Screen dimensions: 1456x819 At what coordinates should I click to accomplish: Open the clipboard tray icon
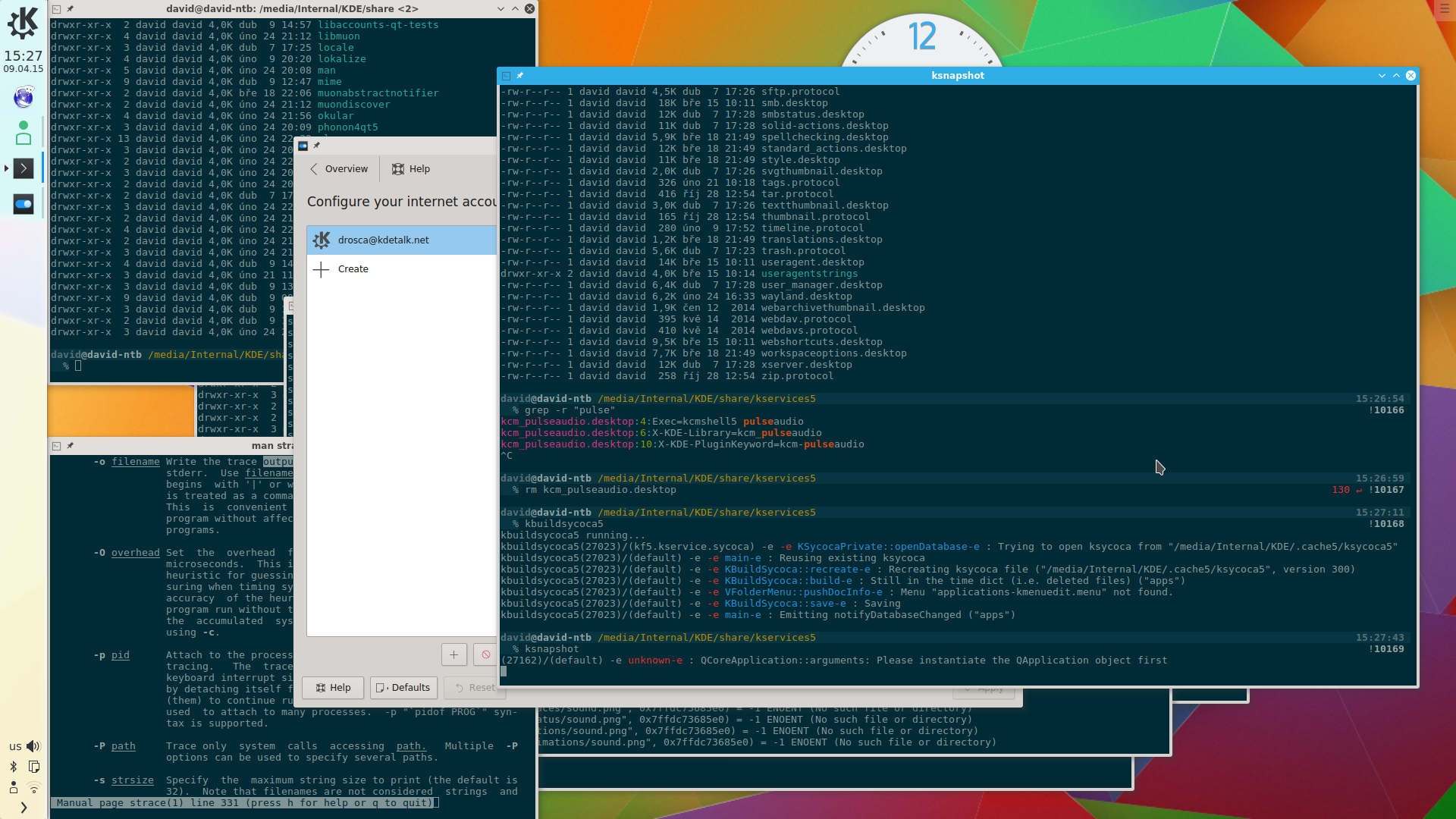point(34,767)
